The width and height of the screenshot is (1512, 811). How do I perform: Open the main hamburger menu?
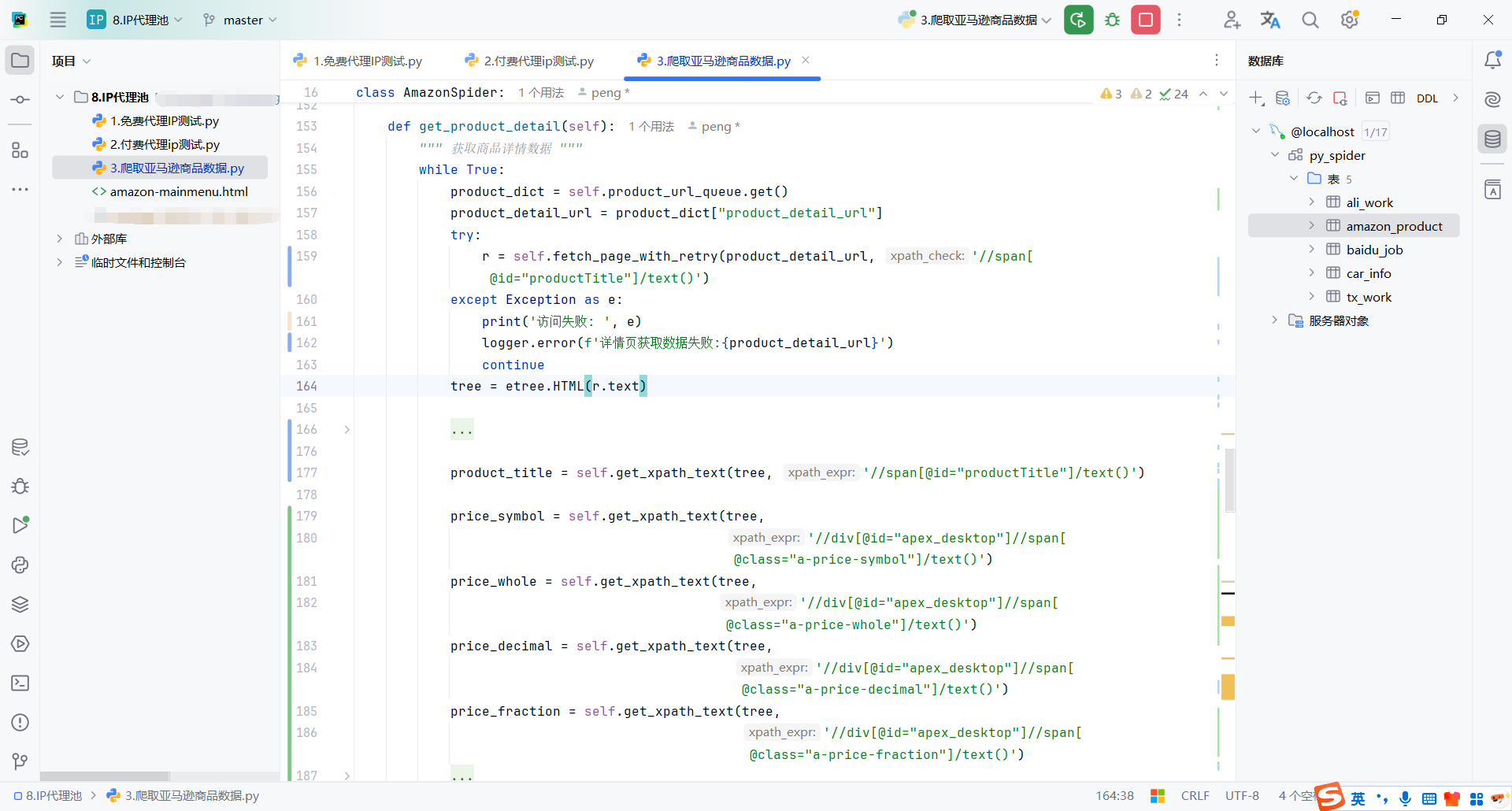[x=57, y=20]
